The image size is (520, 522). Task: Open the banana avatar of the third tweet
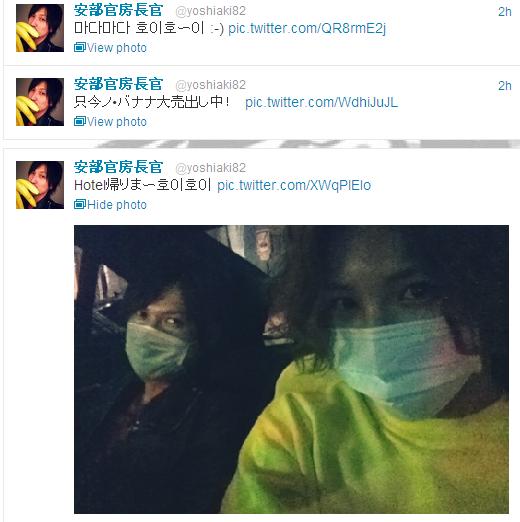coord(40,185)
